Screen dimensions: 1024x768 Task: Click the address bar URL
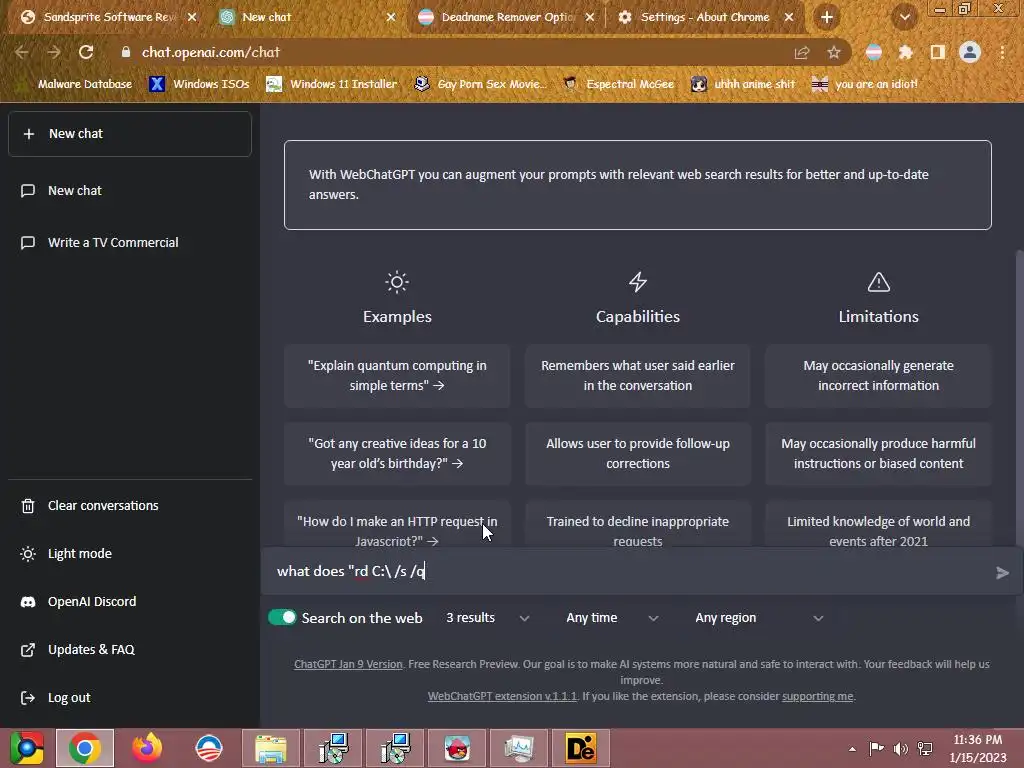point(211,52)
